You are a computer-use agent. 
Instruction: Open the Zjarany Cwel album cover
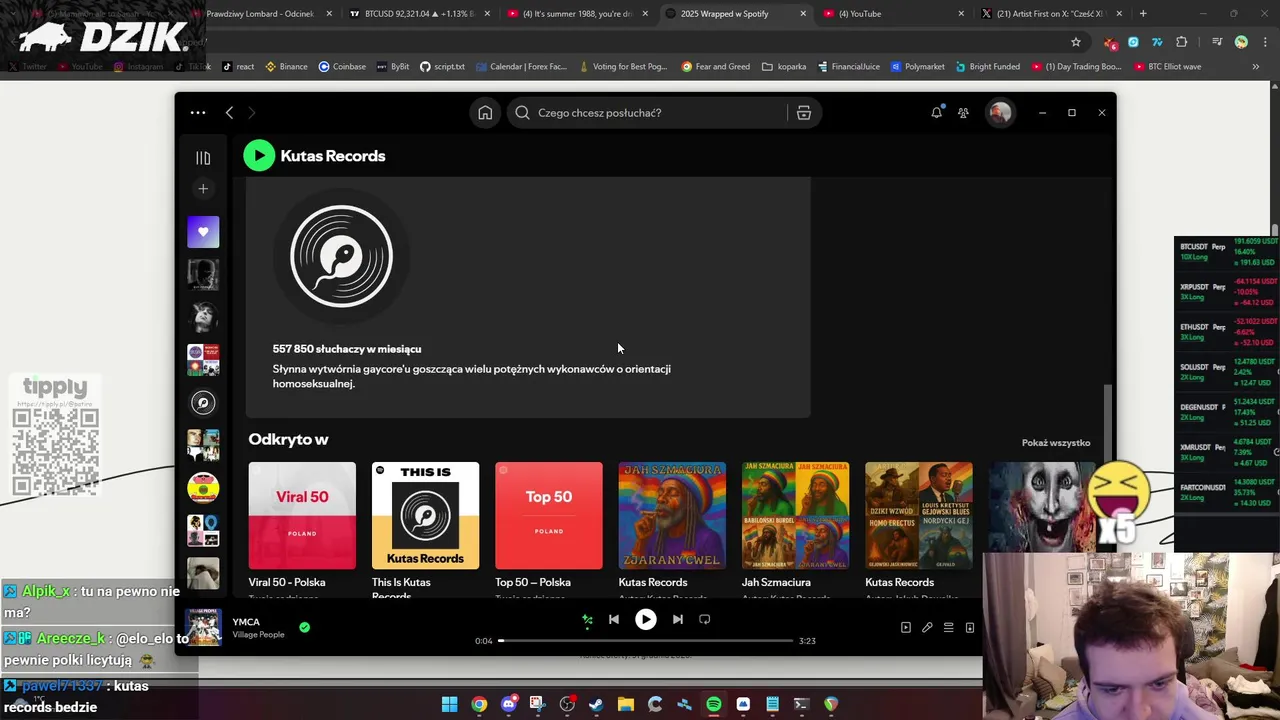pos(672,515)
